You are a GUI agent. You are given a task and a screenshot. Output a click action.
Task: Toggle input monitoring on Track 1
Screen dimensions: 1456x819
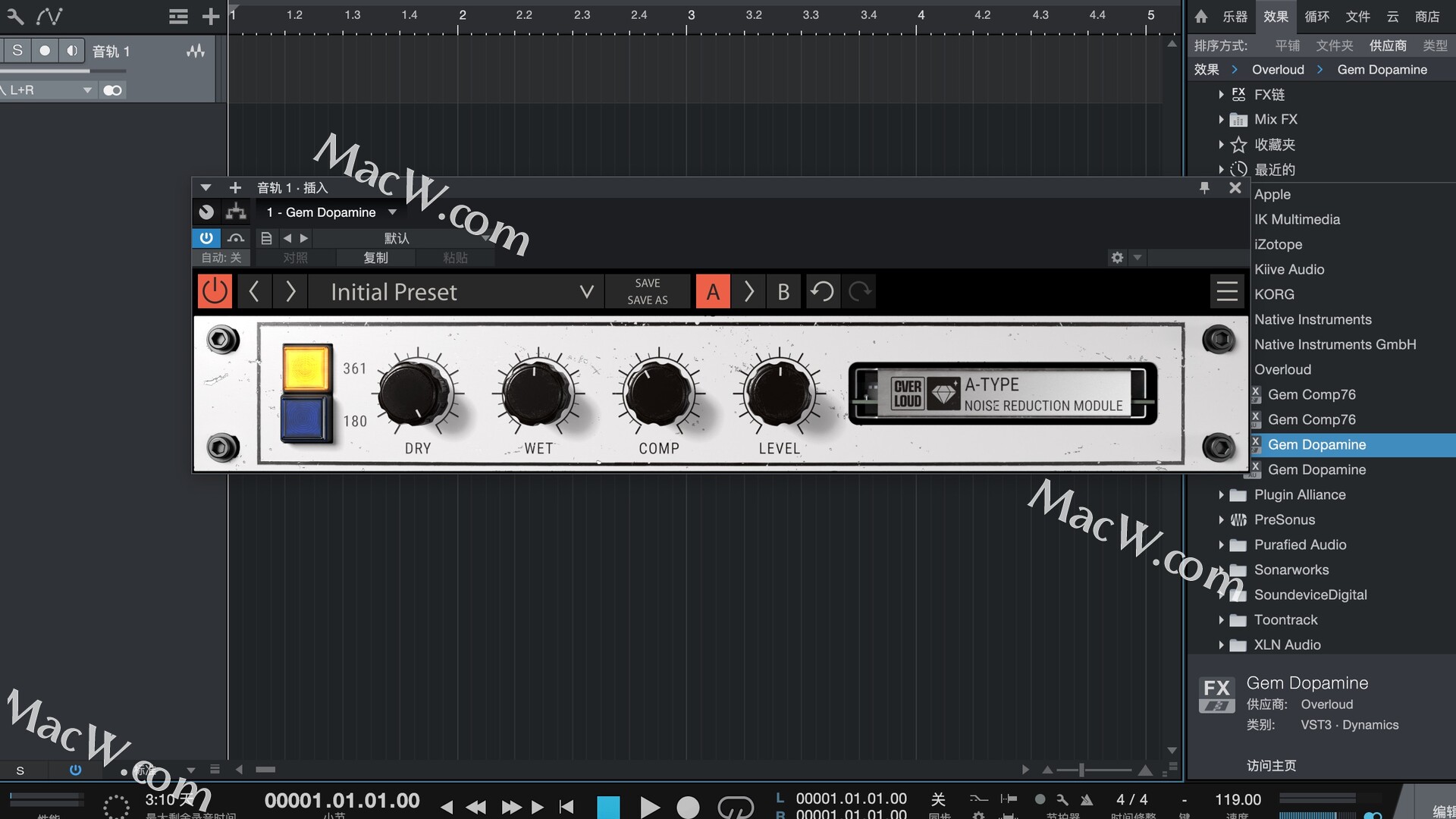pyautogui.click(x=72, y=51)
